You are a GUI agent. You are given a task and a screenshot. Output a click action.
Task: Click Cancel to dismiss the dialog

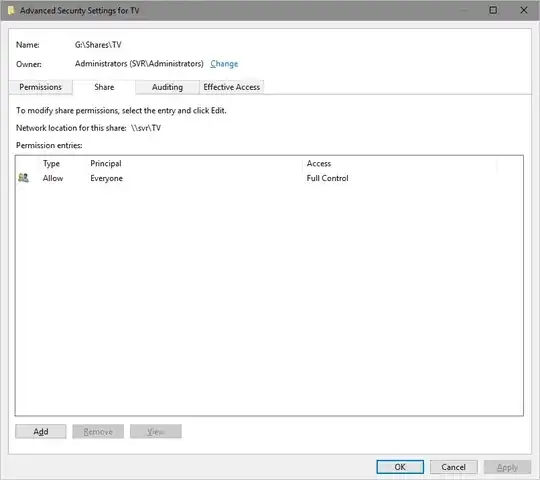tap(454, 467)
